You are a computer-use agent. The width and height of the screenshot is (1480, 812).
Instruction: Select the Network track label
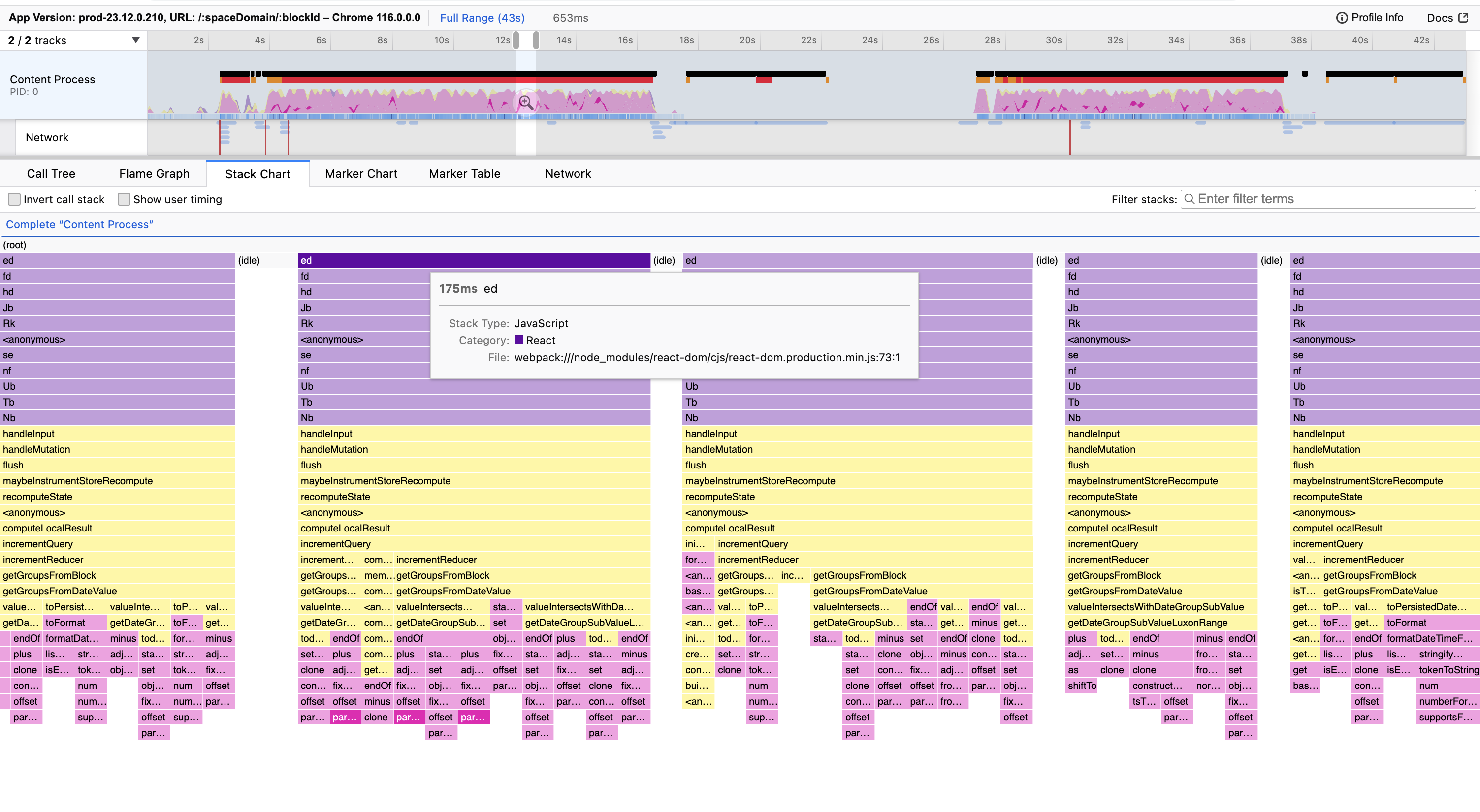(47, 137)
